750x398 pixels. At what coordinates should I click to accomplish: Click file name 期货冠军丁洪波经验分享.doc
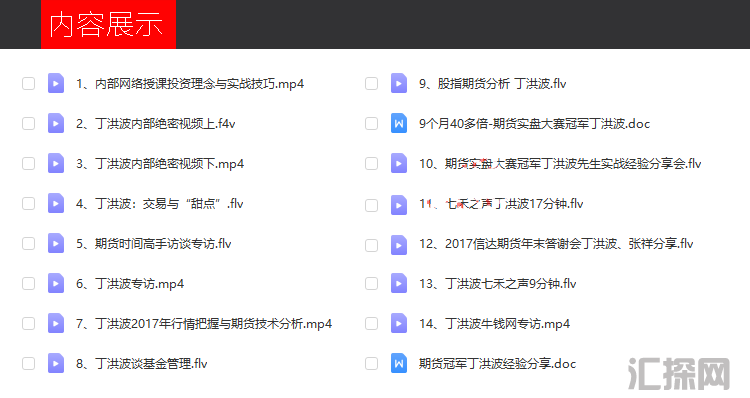click(497, 364)
